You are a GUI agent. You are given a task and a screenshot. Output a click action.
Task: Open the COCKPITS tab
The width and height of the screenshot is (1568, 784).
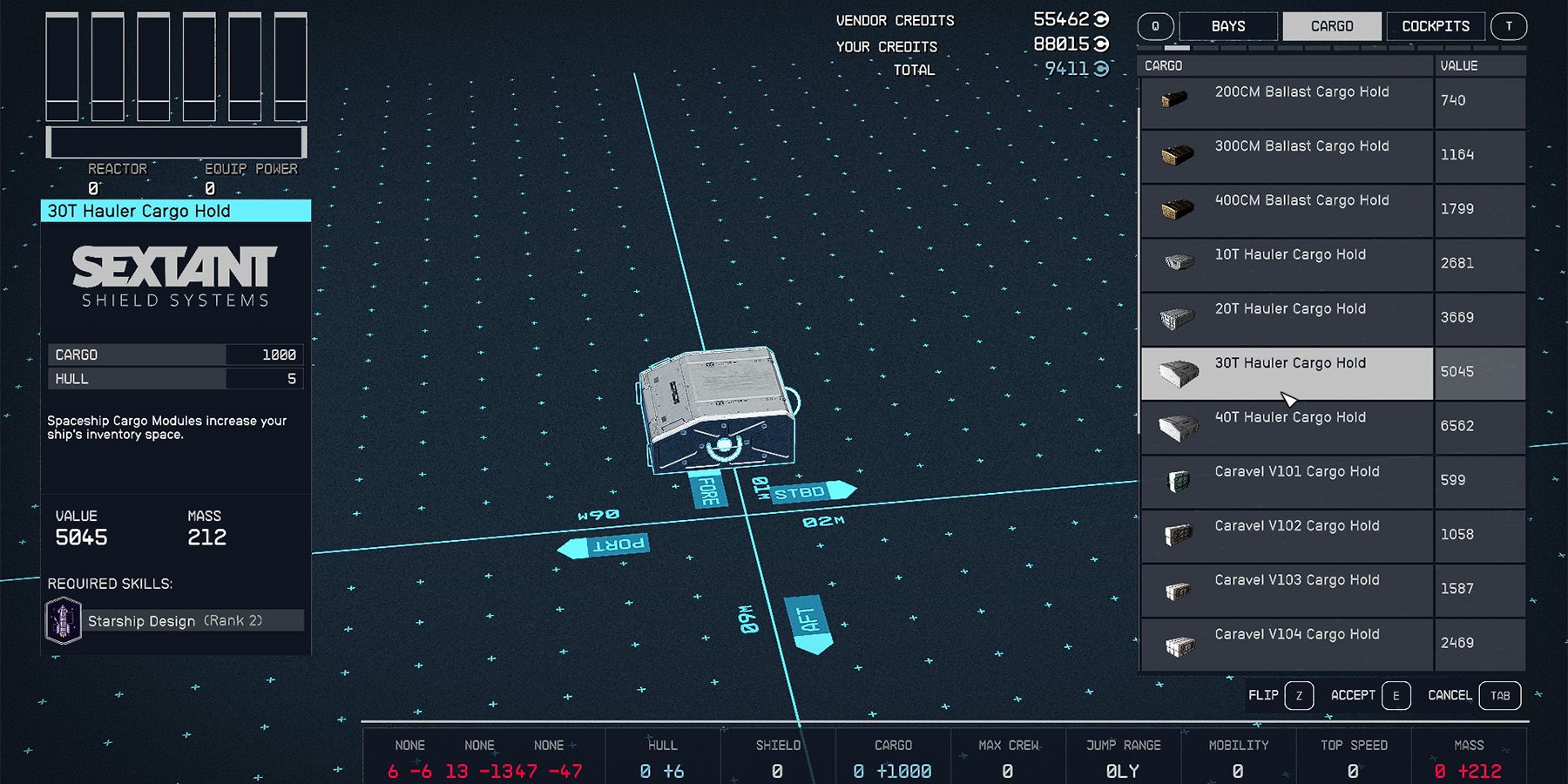[x=1434, y=26]
